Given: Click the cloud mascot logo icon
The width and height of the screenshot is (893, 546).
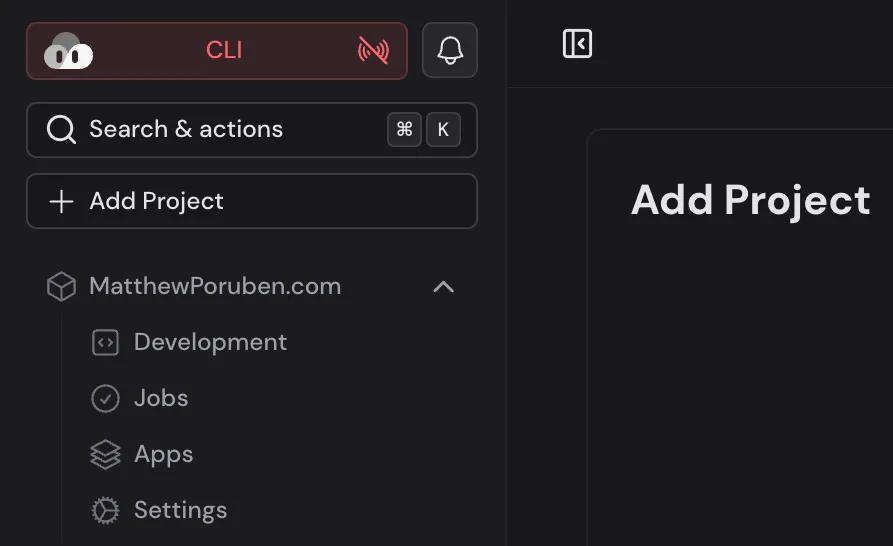Looking at the screenshot, I should pyautogui.click(x=68, y=51).
